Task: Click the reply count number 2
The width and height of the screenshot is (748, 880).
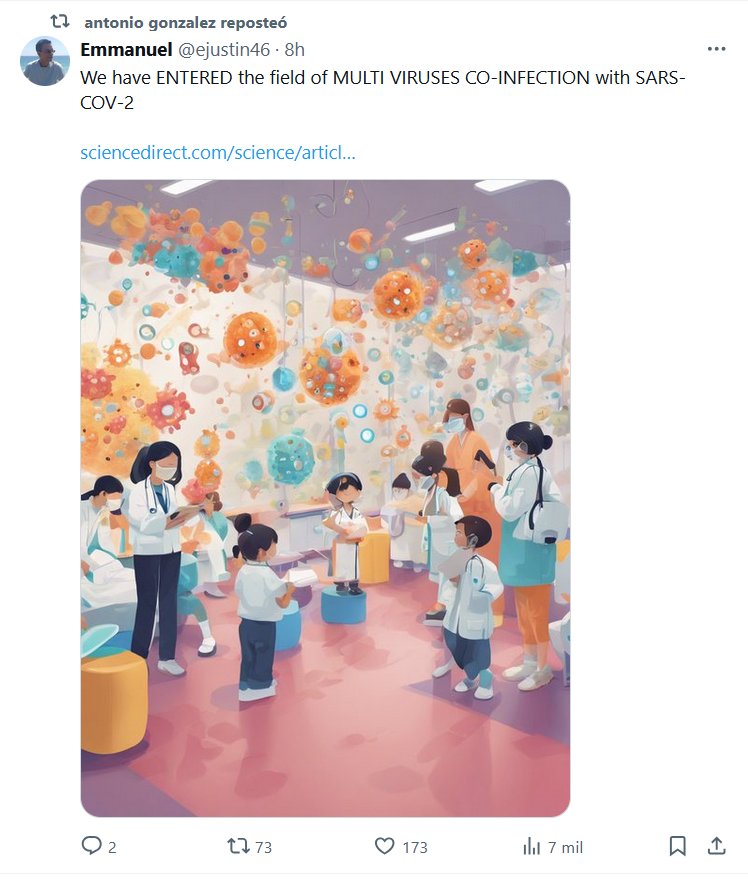Action: (112, 847)
